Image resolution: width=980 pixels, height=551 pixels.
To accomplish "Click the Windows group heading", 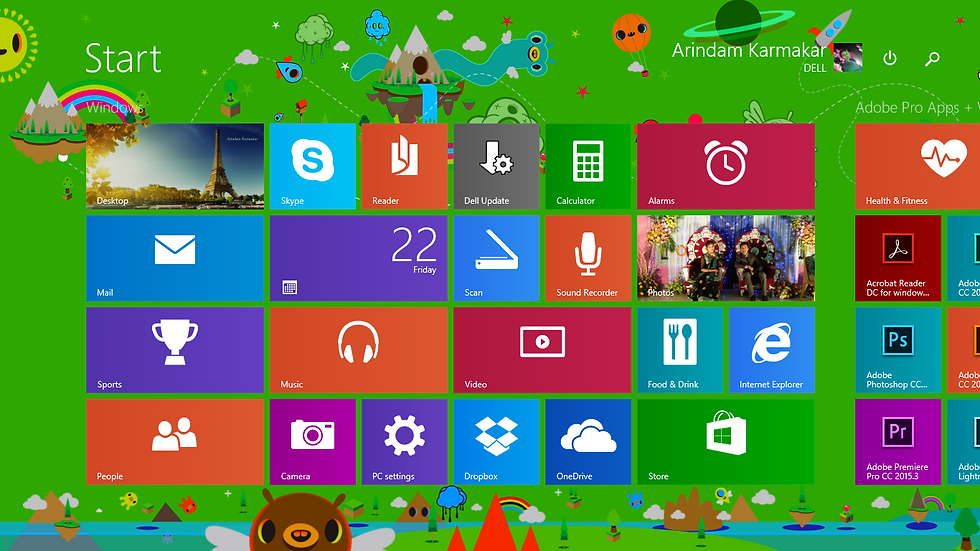I will [x=114, y=107].
